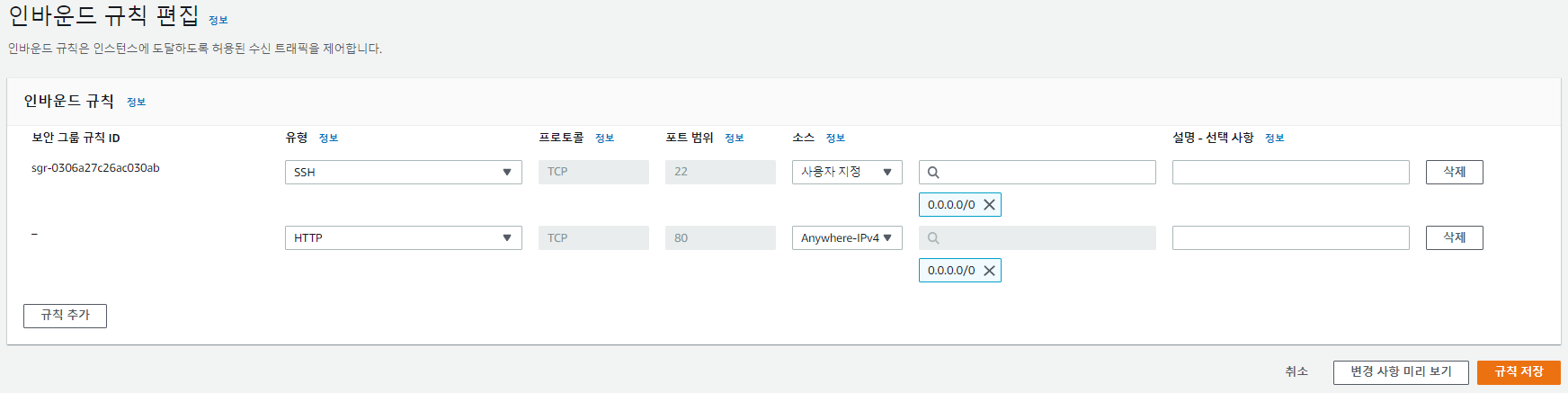The width and height of the screenshot is (1568, 393).
Task: Click the 보안 그룹 규칙 ID column header
Action: coord(76,138)
